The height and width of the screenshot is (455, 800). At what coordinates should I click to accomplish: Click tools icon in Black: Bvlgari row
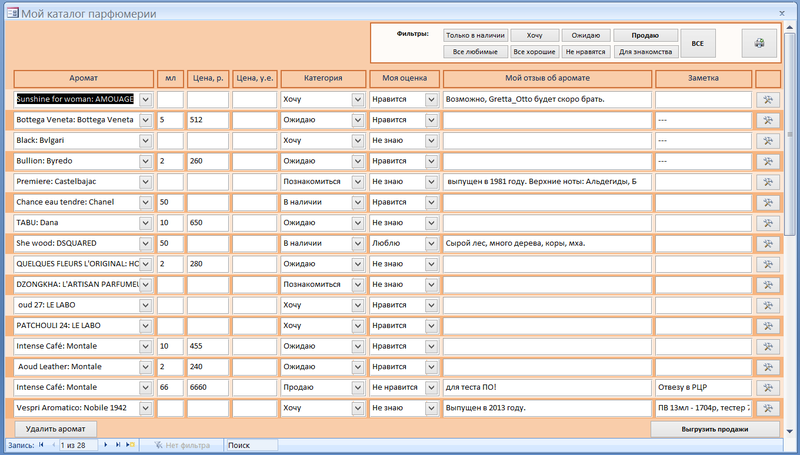(x=767, y=141)
